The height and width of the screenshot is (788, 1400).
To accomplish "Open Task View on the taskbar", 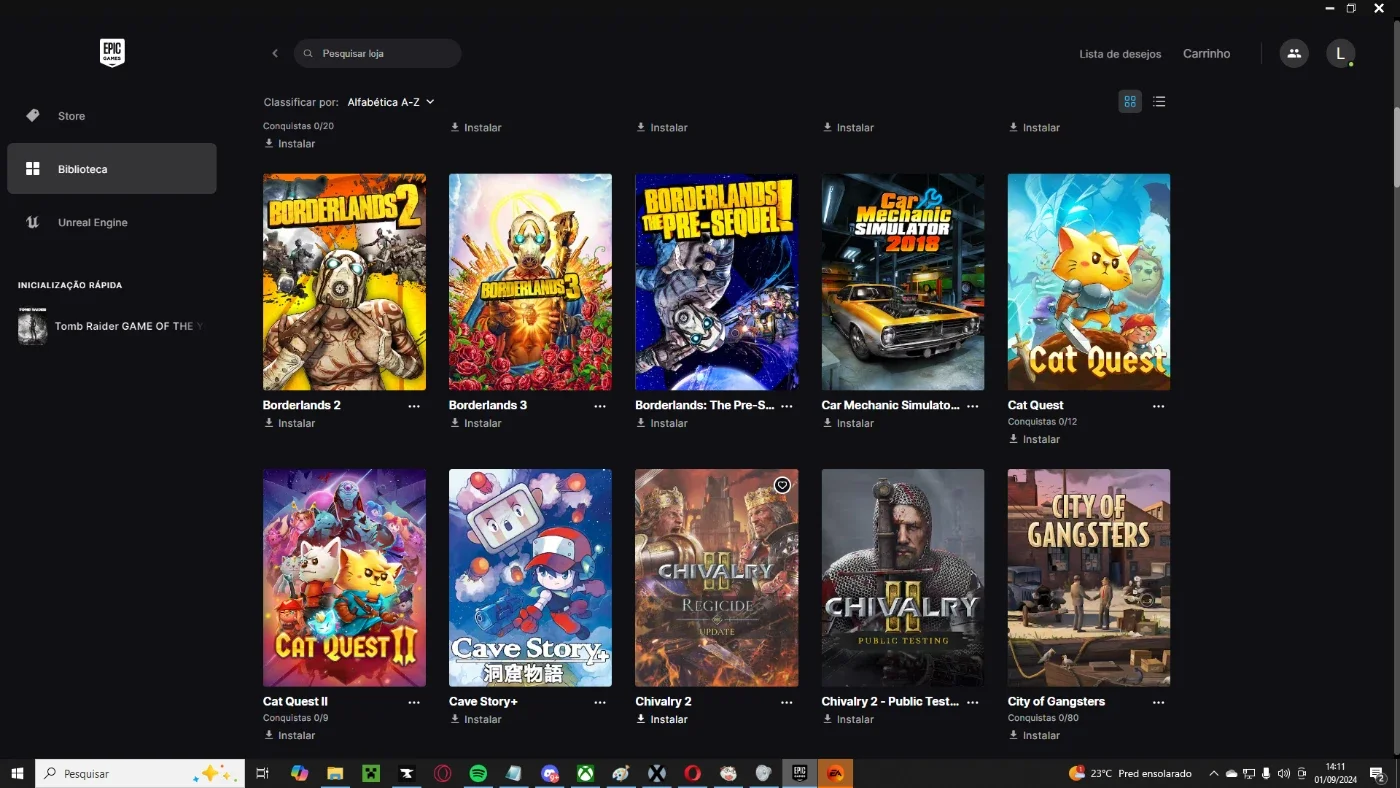I will pos(263,773).
